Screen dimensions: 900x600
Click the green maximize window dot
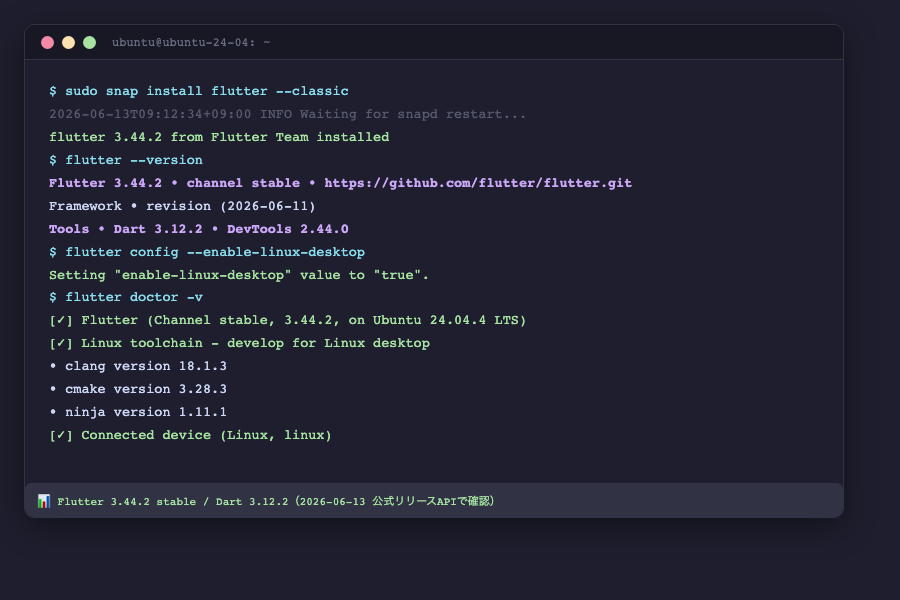tap(90, 42)
